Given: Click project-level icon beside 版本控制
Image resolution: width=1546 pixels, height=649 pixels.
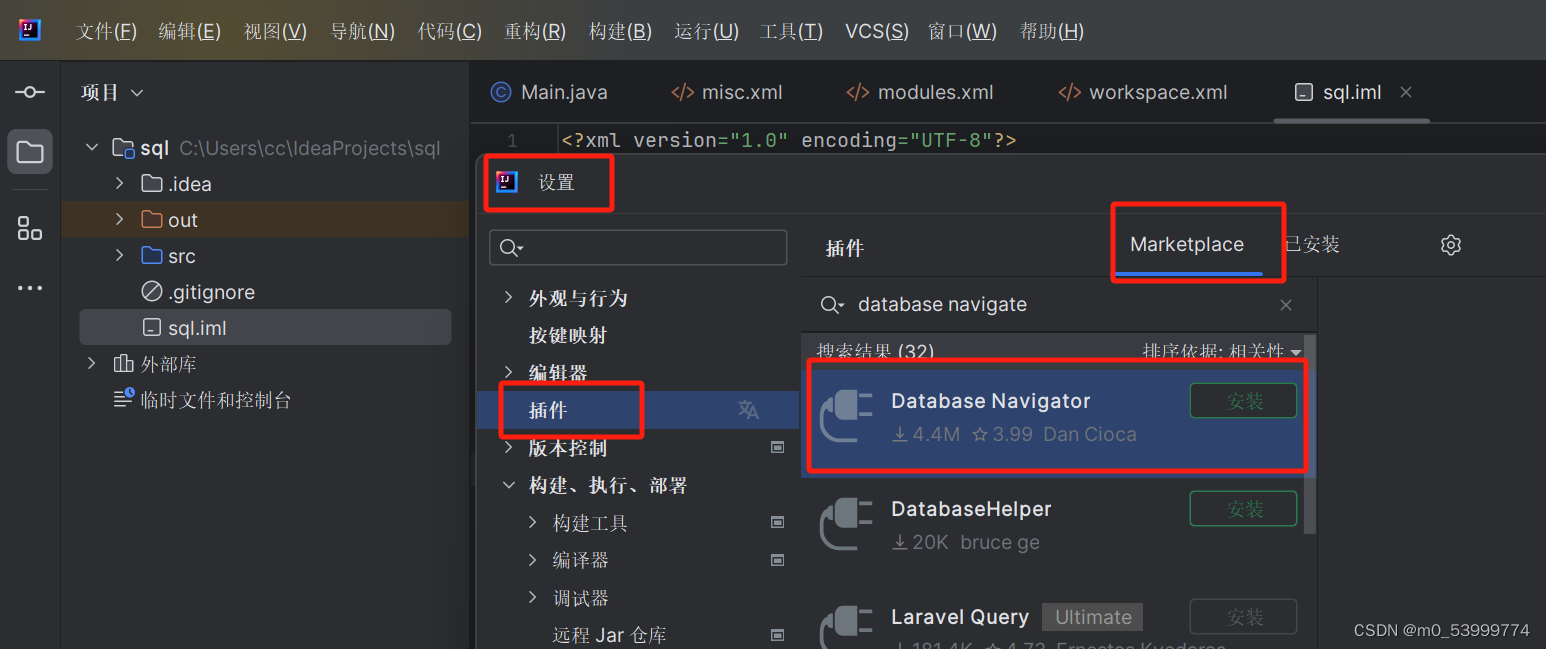Looking at the screenshot, I should (777, 447).
